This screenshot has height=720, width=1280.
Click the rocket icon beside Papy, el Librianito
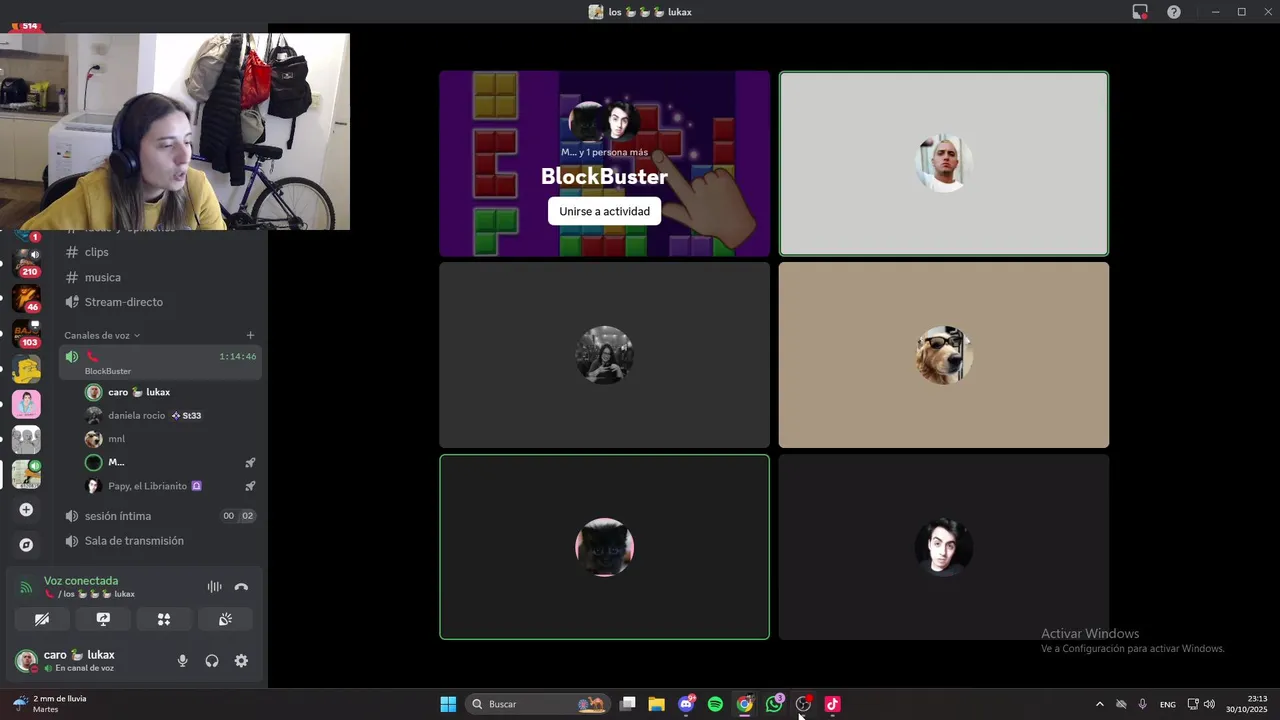(250, 486)
